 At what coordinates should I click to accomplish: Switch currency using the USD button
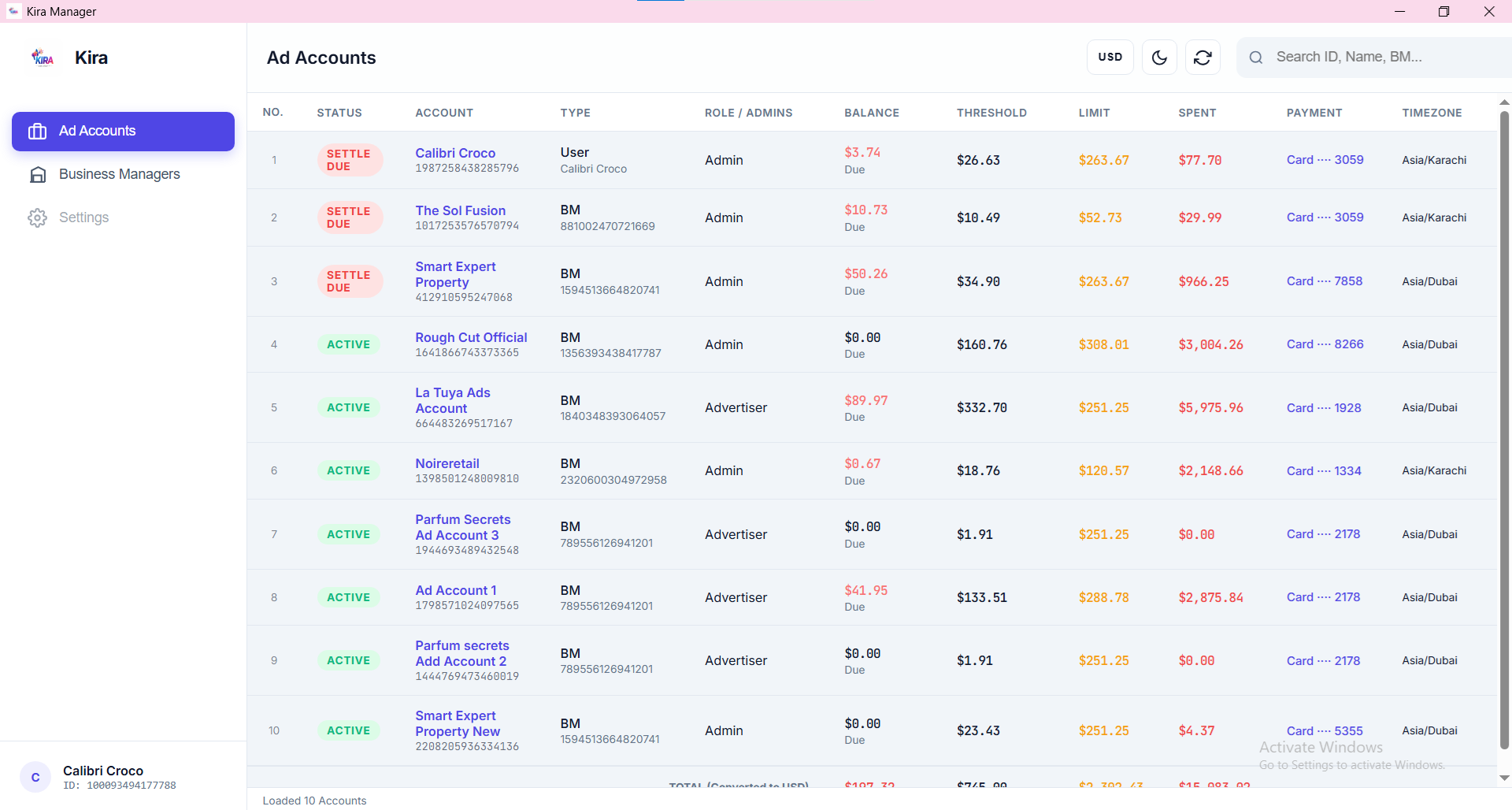click(x=1110, y=58)
